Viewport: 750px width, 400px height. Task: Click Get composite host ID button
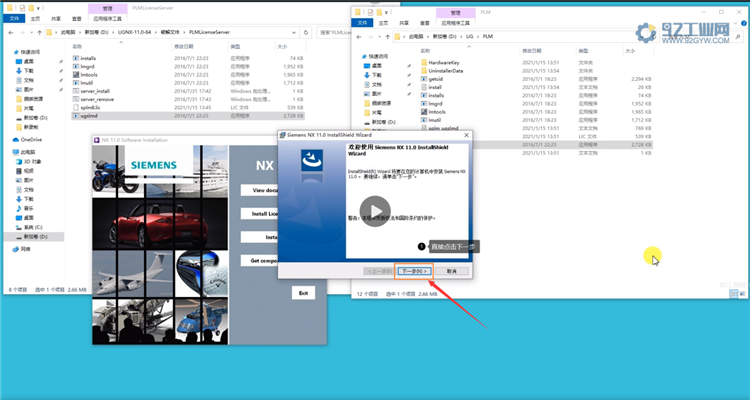click(x=259, y=261)
